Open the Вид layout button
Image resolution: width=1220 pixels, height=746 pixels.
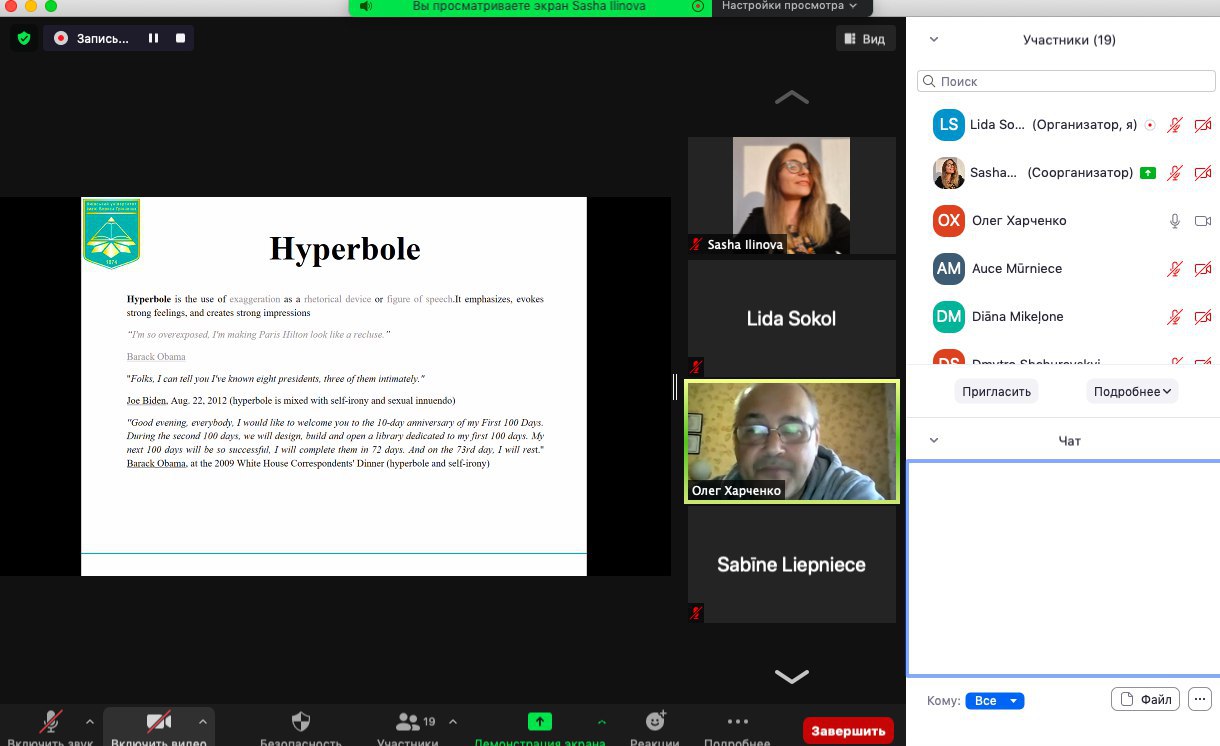[x=864, y=38]
